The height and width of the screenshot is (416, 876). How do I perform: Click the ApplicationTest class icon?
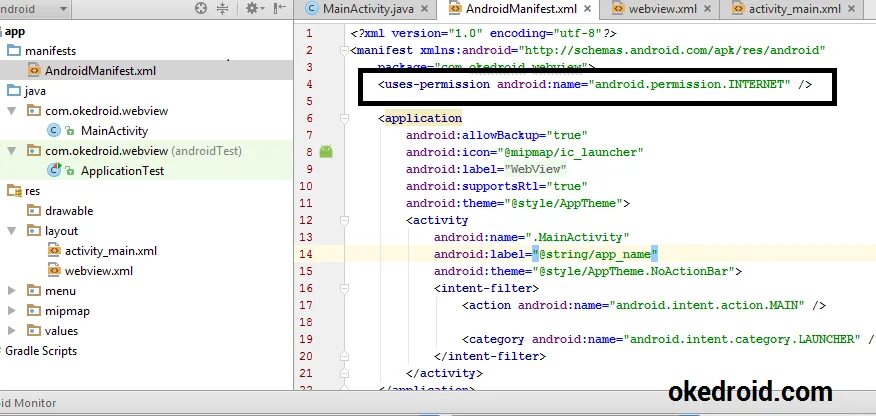(x=54, y=170)
